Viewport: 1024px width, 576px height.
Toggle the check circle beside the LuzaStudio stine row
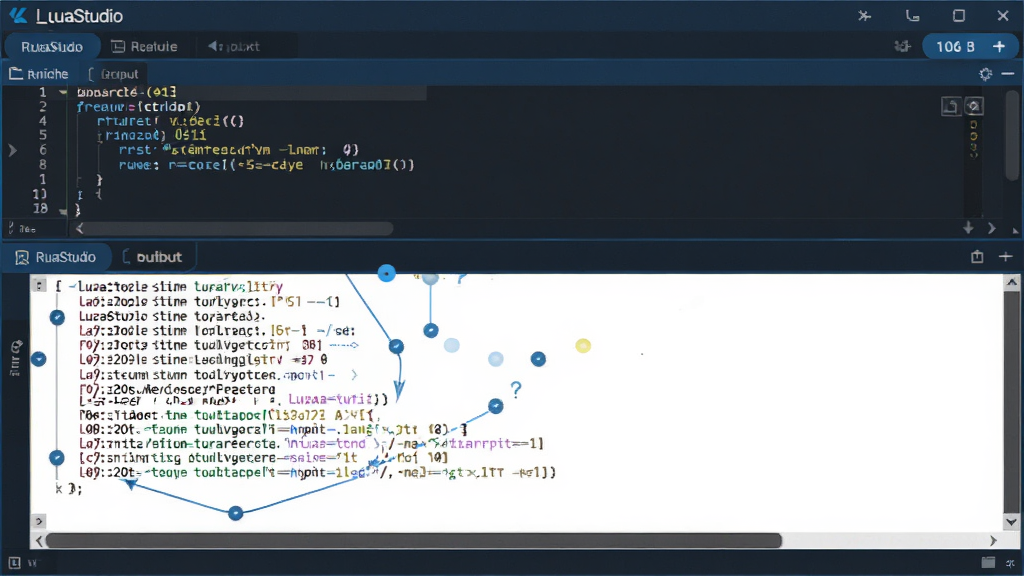coord(57,317)
